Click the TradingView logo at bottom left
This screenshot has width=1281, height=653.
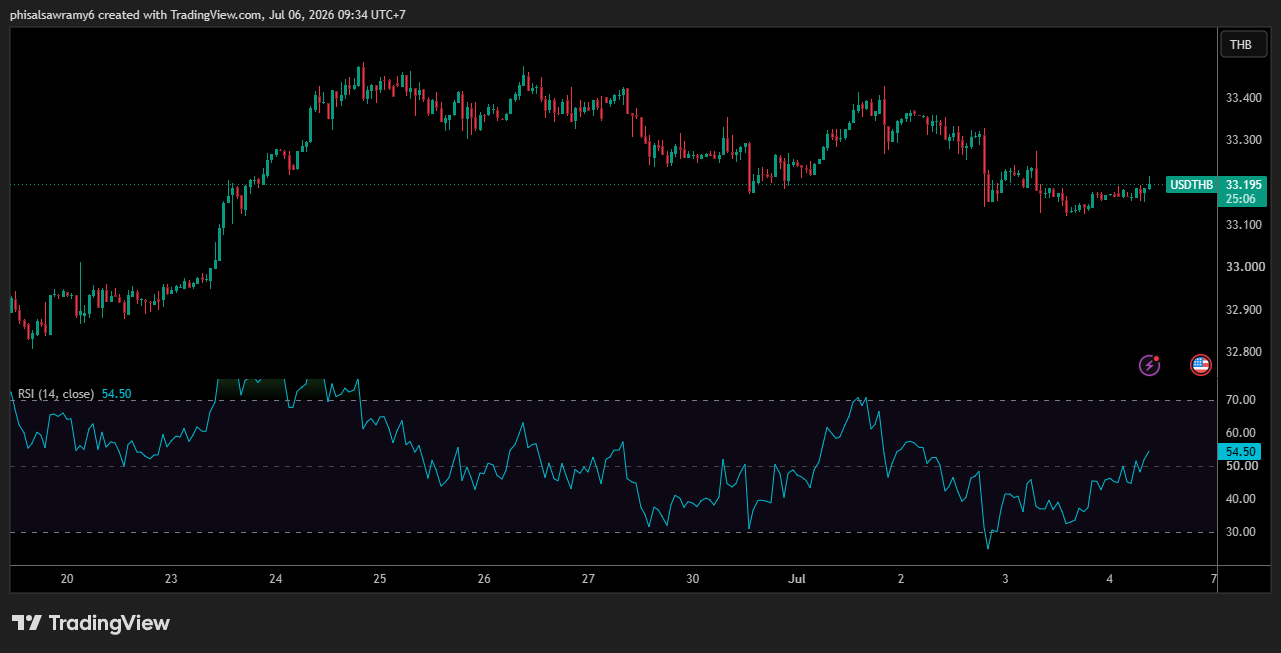click(x=91, y=623)
